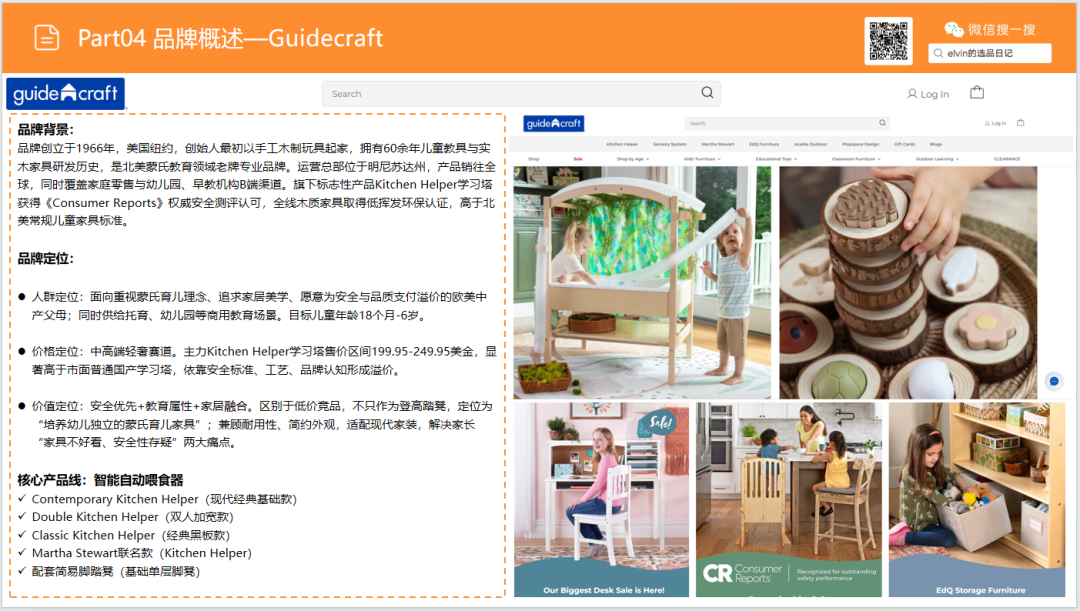Click the document icon beside Part04 title

(47, 37)
